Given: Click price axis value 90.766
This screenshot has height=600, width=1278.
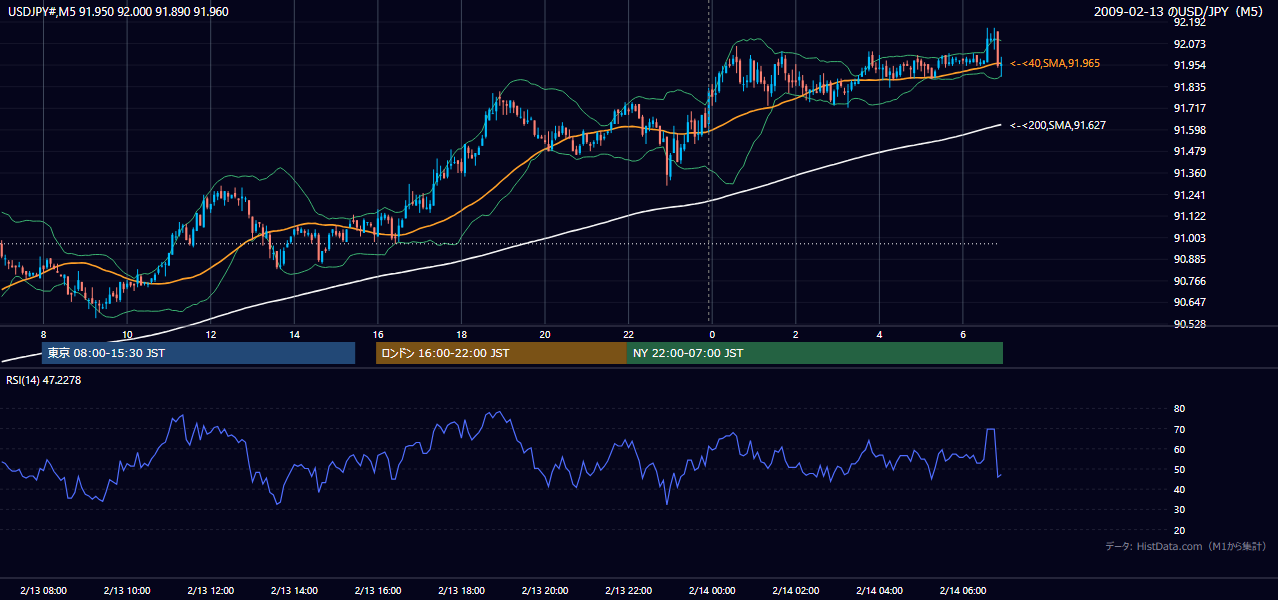Looking at the screenshot, I should coord(1190,281).
